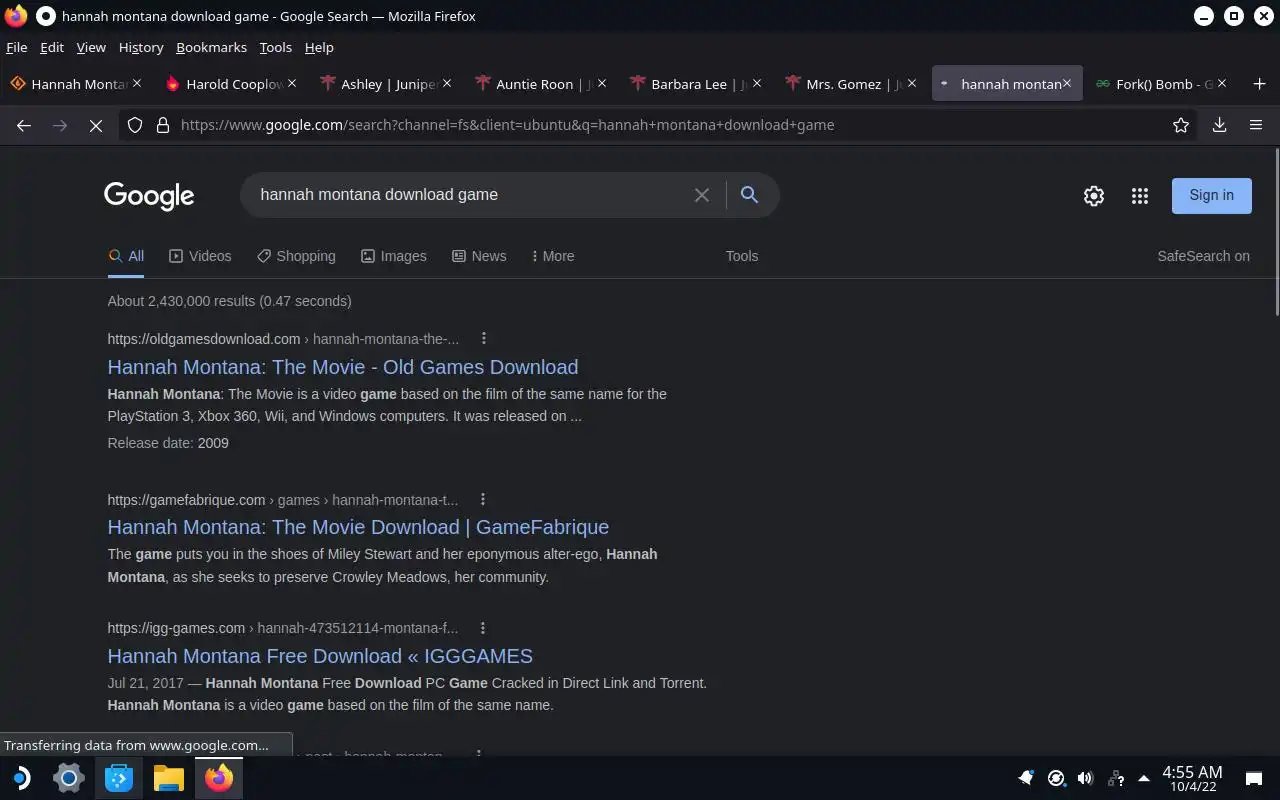The image size is (1280, 800).
Task: Open the Discover software store in taskbar
Action: [x=119, y=778]
